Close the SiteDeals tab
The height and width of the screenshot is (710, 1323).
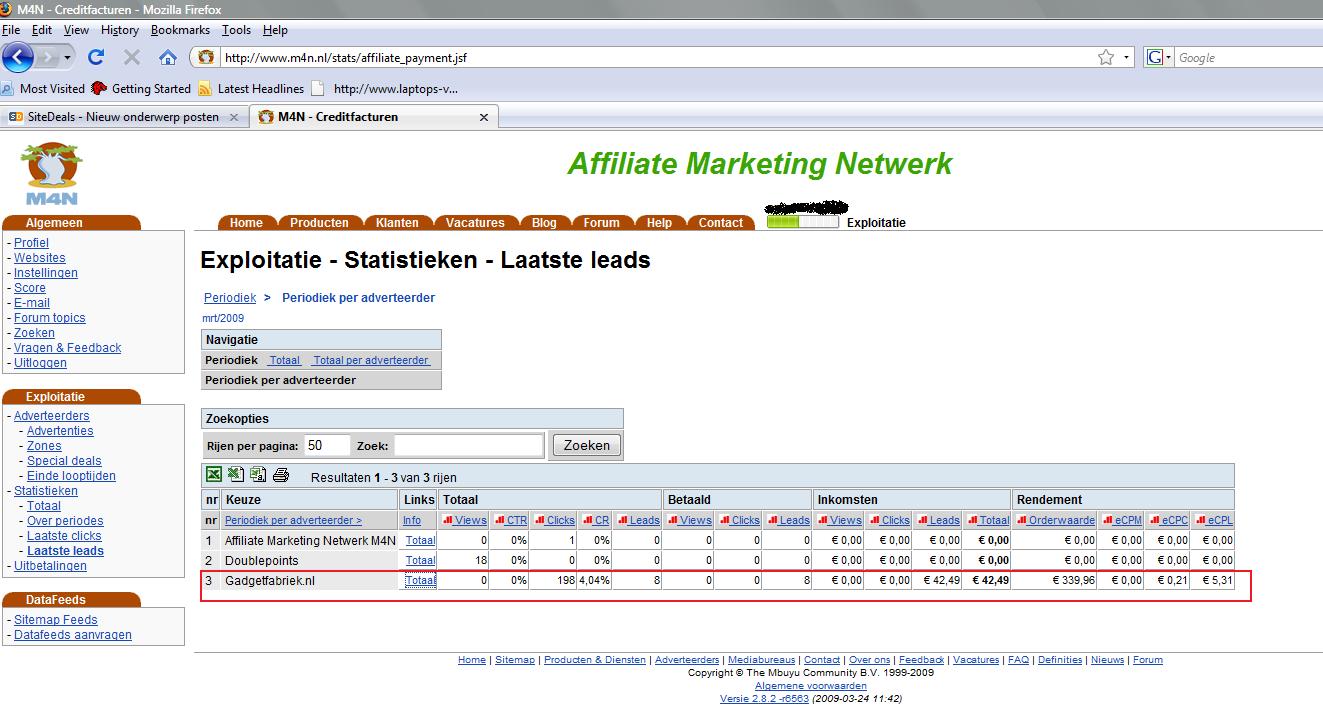(x=235, y=117)
